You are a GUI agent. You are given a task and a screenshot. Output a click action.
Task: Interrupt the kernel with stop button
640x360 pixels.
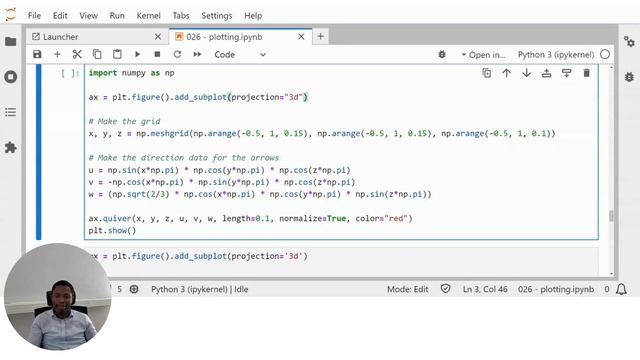157,54
